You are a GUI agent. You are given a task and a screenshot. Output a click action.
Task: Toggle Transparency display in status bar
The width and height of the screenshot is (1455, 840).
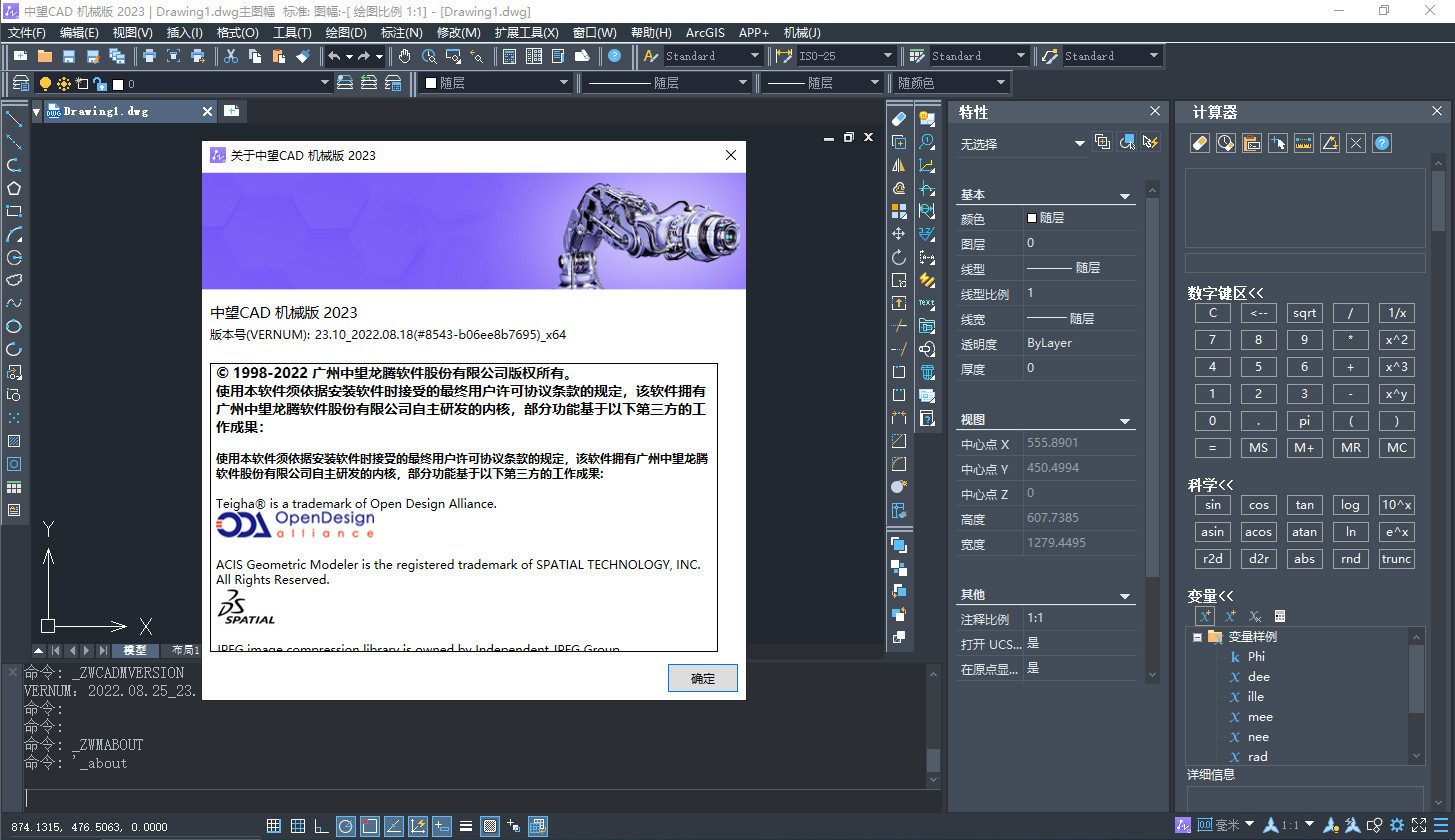[x=490, y=826]
